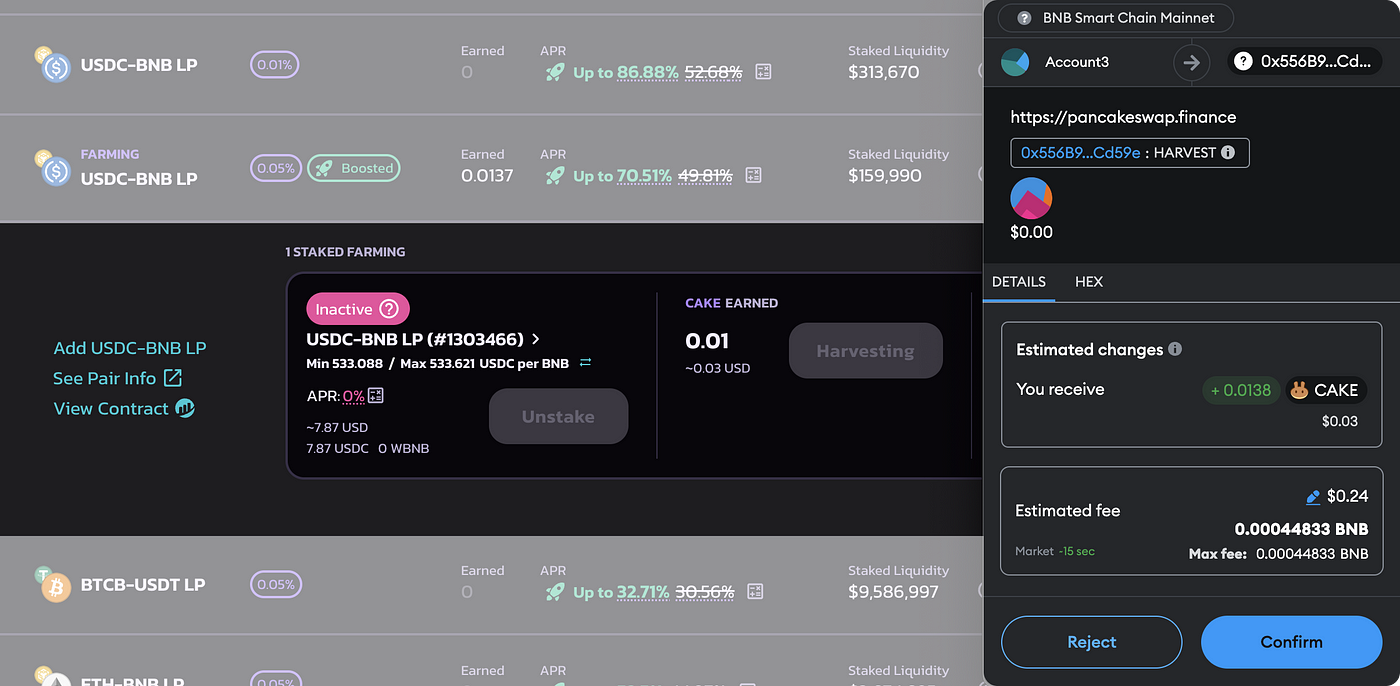Viewport: 1400px width, 686px height.
Task: Open Add USDC-BNB LP link
Action: coord(130,348)
